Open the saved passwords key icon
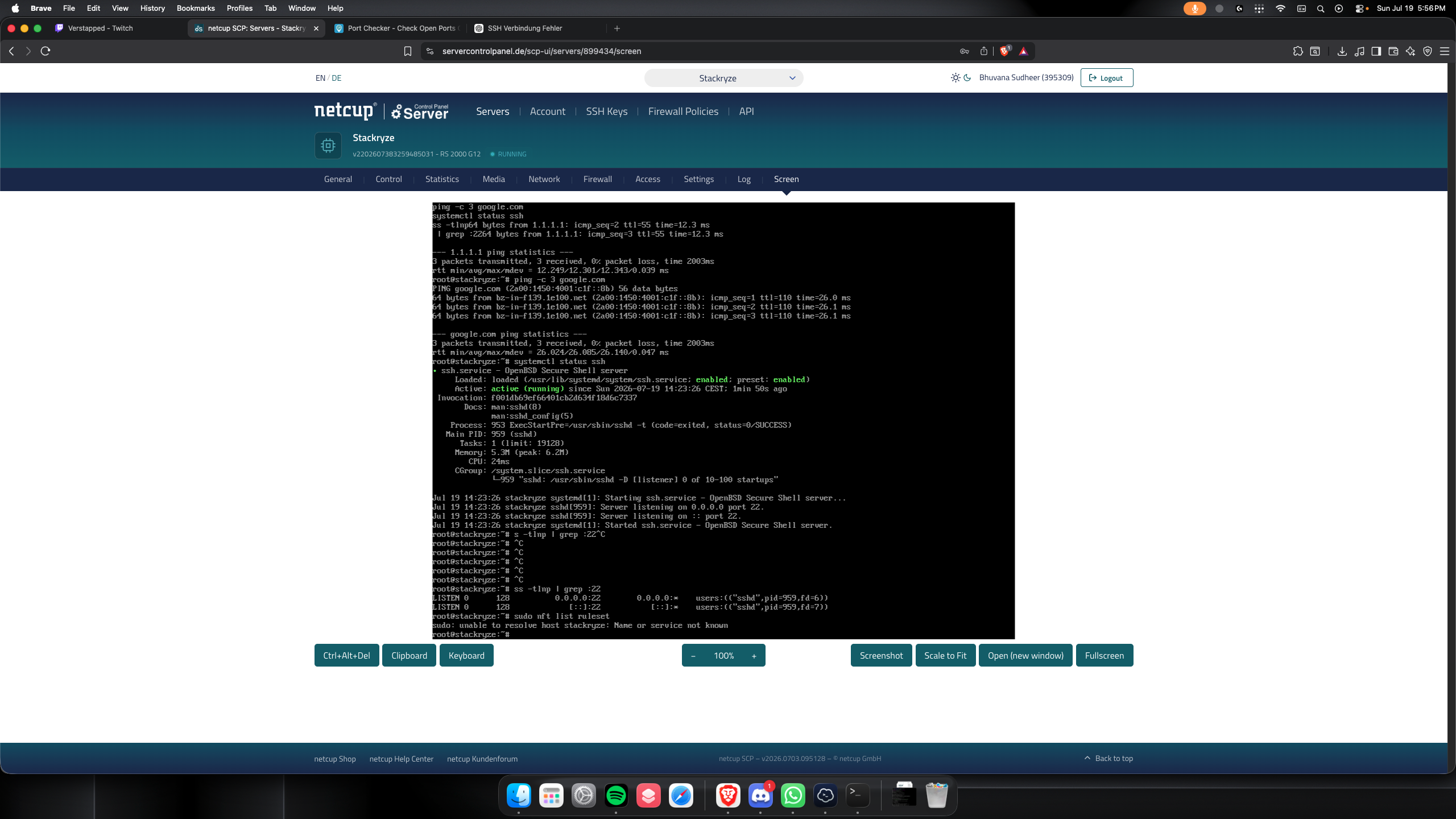This screenshot has height=819, width=1456. tap(965, 51)
